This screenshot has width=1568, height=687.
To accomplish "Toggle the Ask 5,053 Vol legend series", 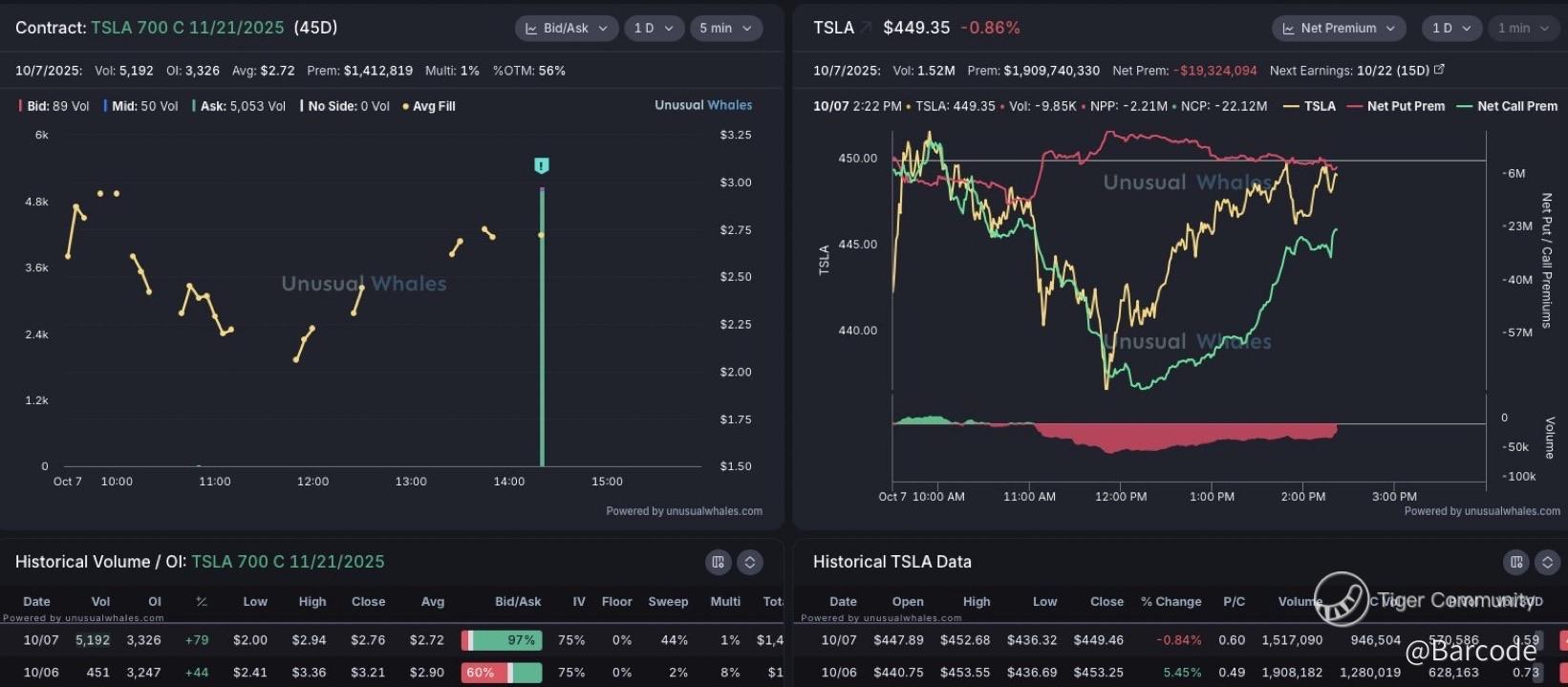I will click(239, 106).
